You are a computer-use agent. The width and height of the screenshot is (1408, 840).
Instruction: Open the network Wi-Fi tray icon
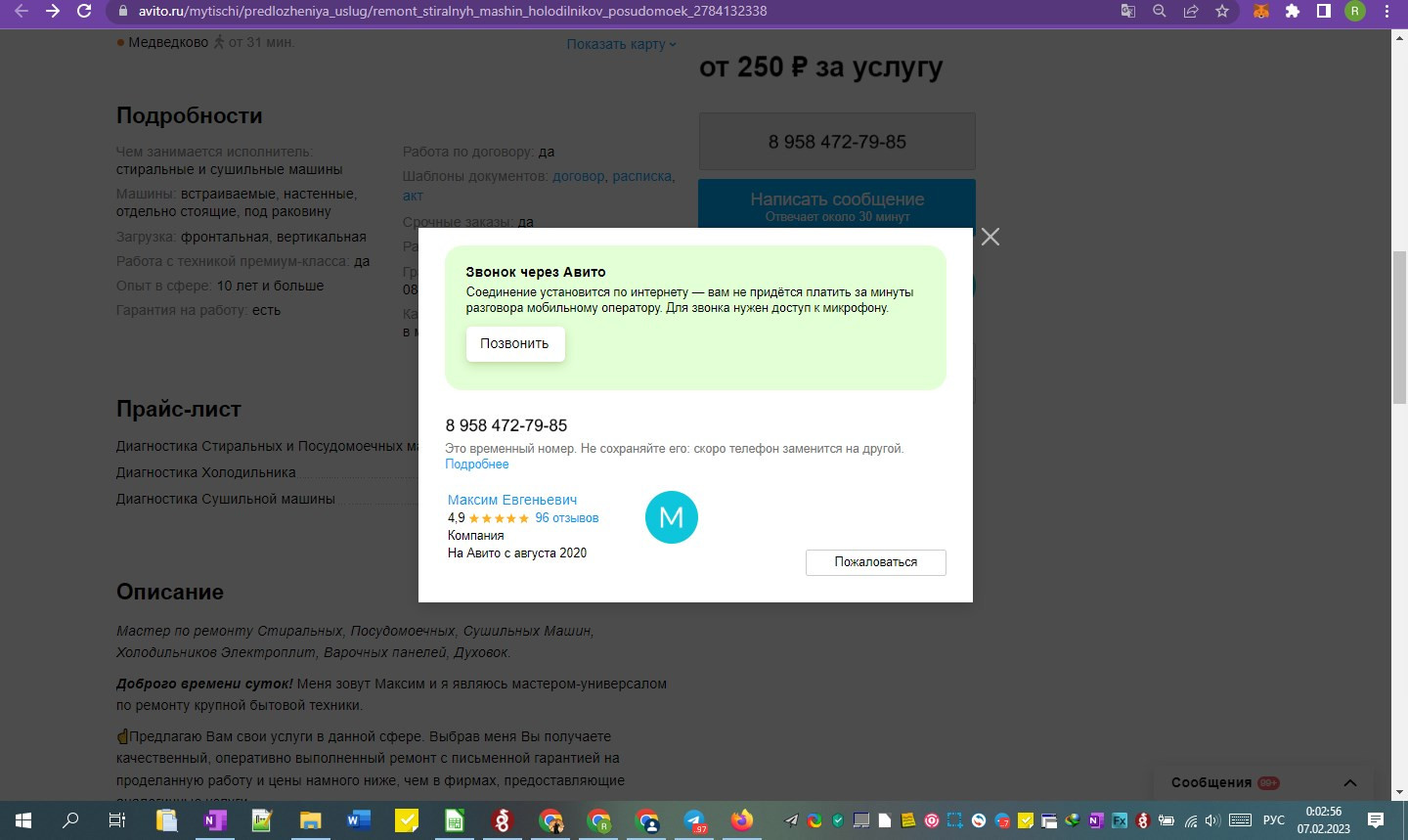coord(1191,820)
